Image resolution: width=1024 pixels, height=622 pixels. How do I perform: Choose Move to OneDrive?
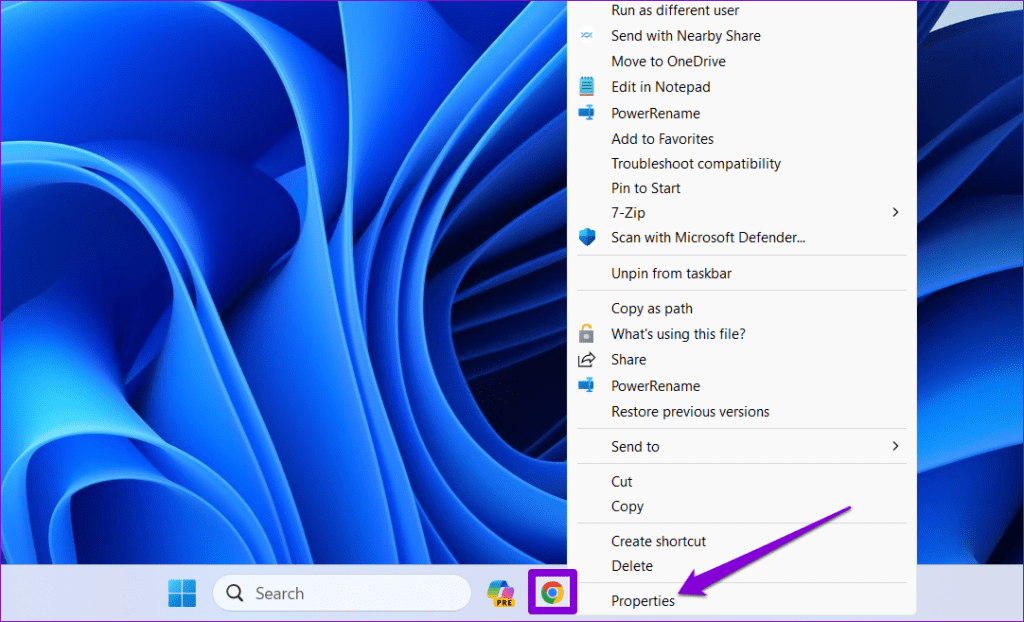tap(668, 61)
